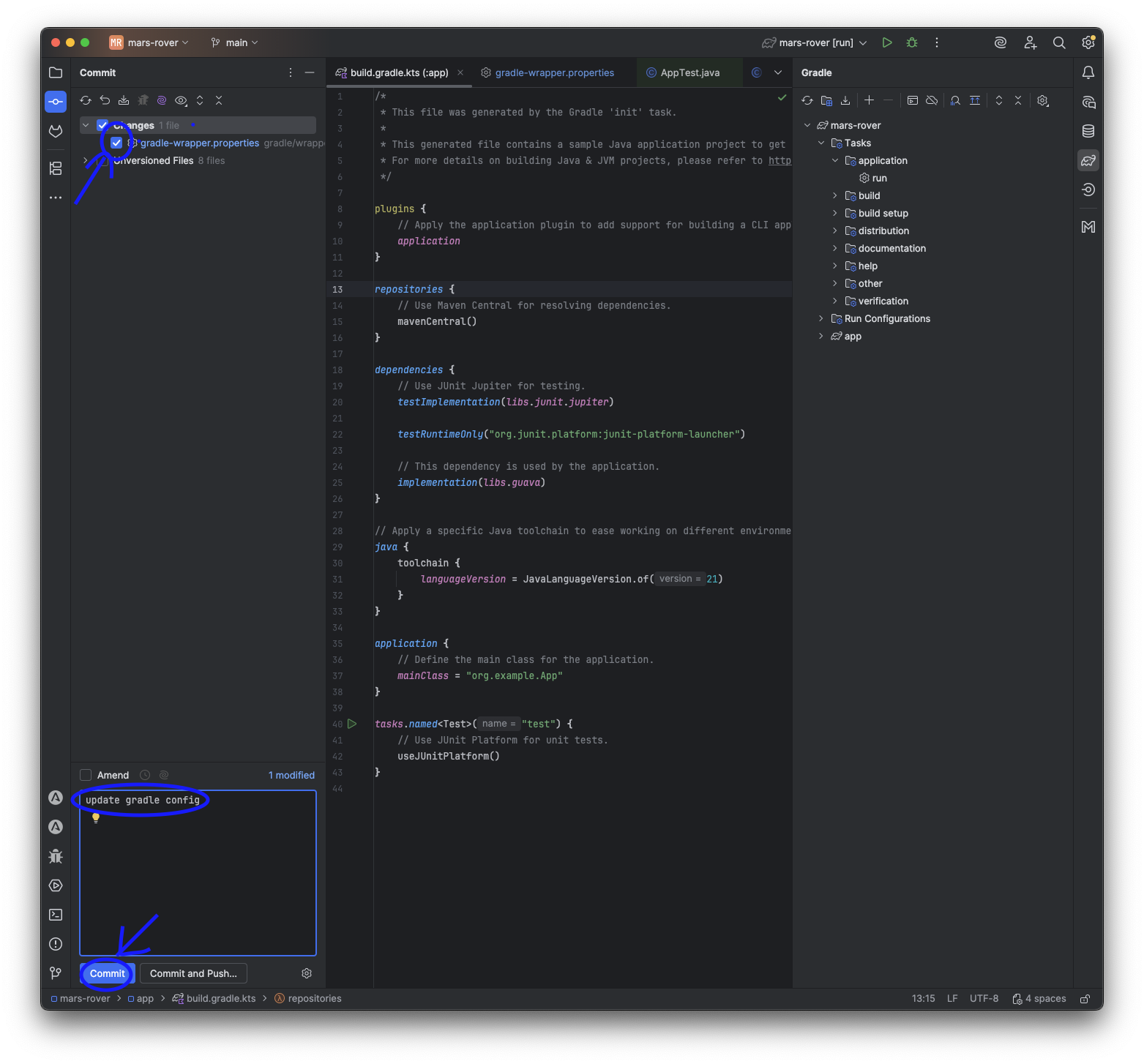Viewport: 1144px width, 1064px height.
Task: Click the green Run button in top toolbar
Action: coord(886,42)
